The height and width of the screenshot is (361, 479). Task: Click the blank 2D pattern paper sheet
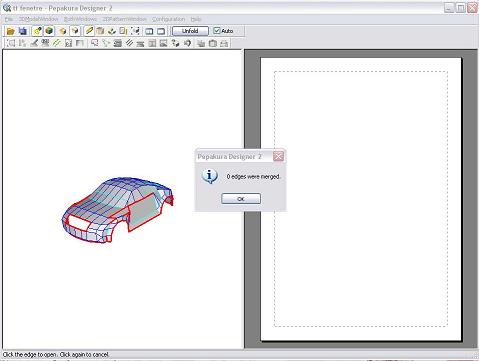click(x=361, y=199)
